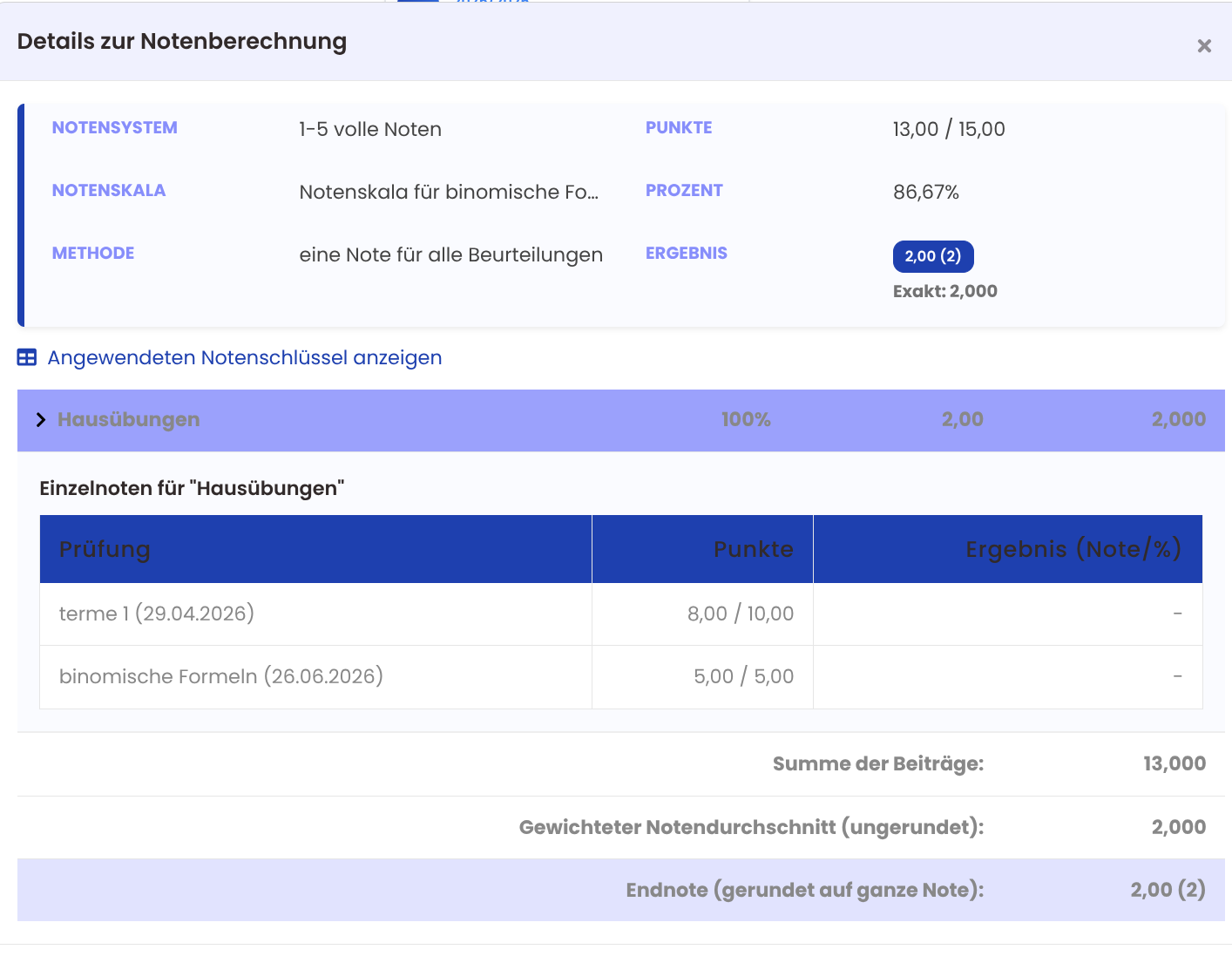The width and height of the screenshot is (1232, 963).
Task: Select the "terme 1 (29.04.2026)" table cell
Action: [x=315, y=614]
